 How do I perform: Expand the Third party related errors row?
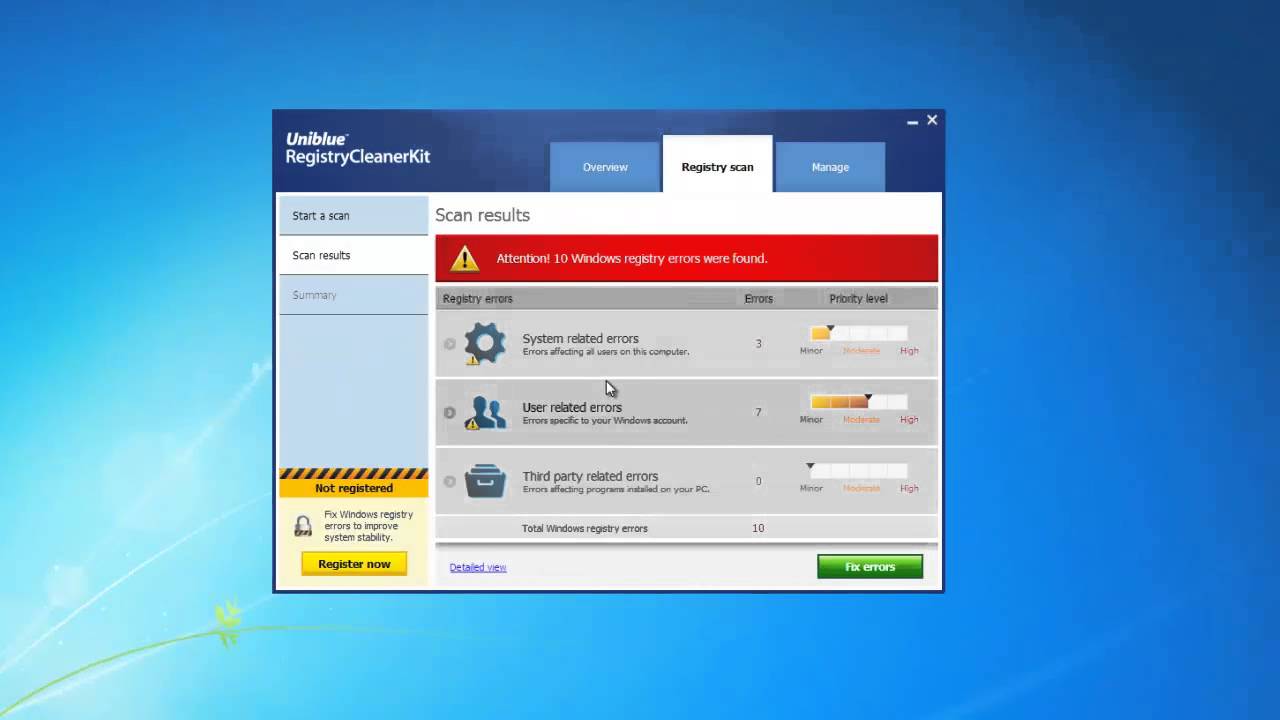pos(450,481)
